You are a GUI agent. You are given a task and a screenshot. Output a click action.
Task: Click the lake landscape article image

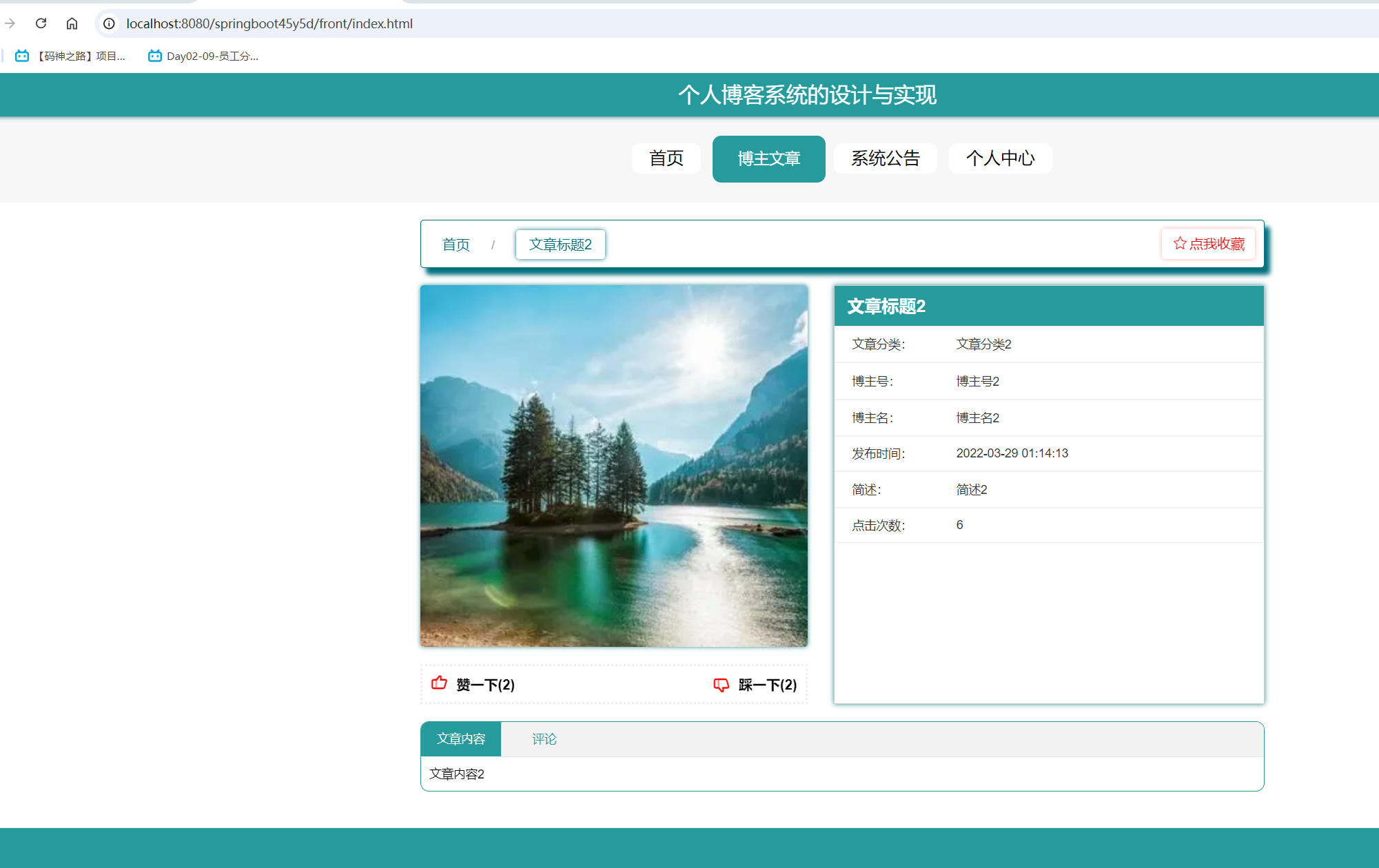pyautogui.click(x=613, y=466)
